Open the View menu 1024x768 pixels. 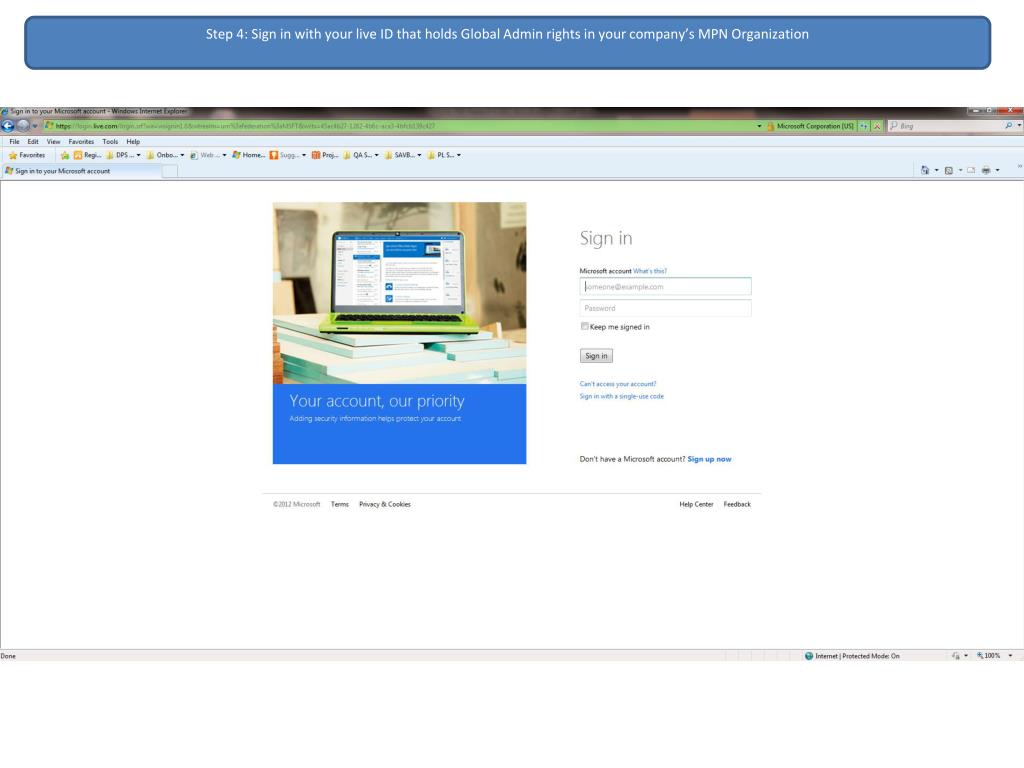click(x=54, y=141)
